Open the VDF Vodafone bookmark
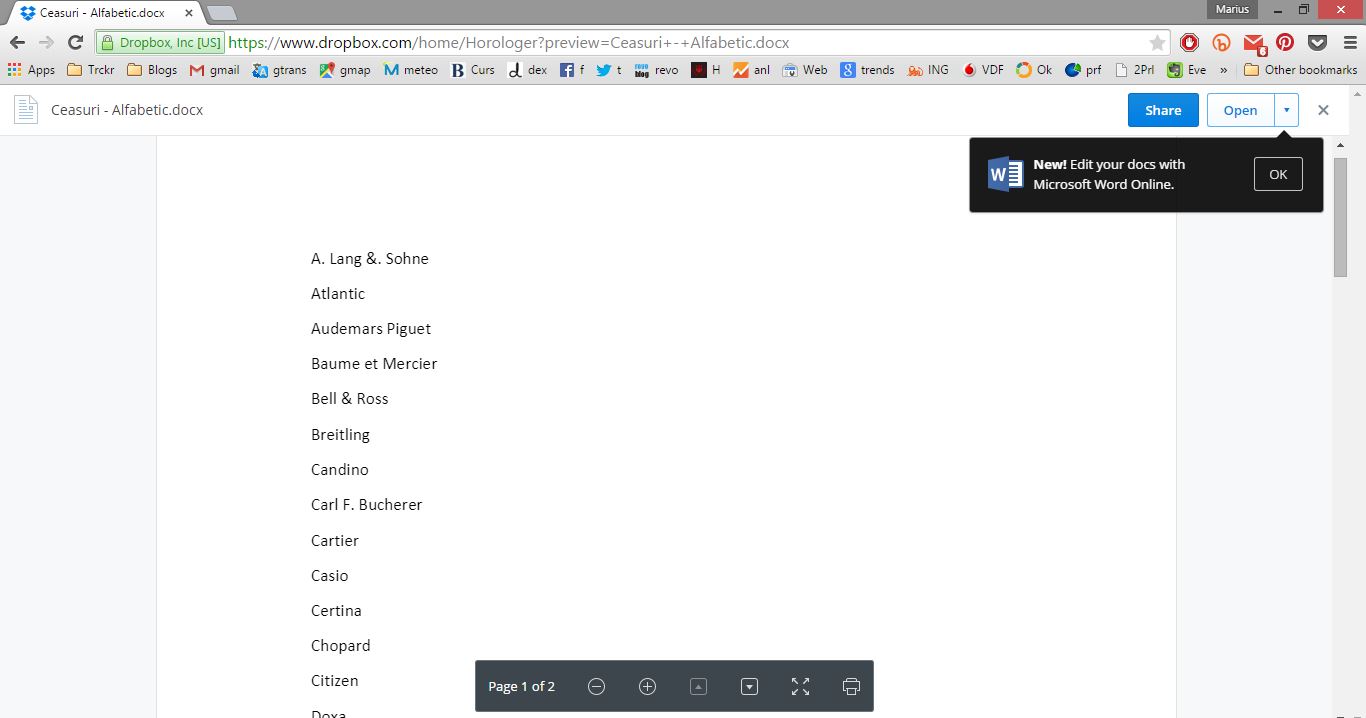1366x718 pixels. pos(983,70)
